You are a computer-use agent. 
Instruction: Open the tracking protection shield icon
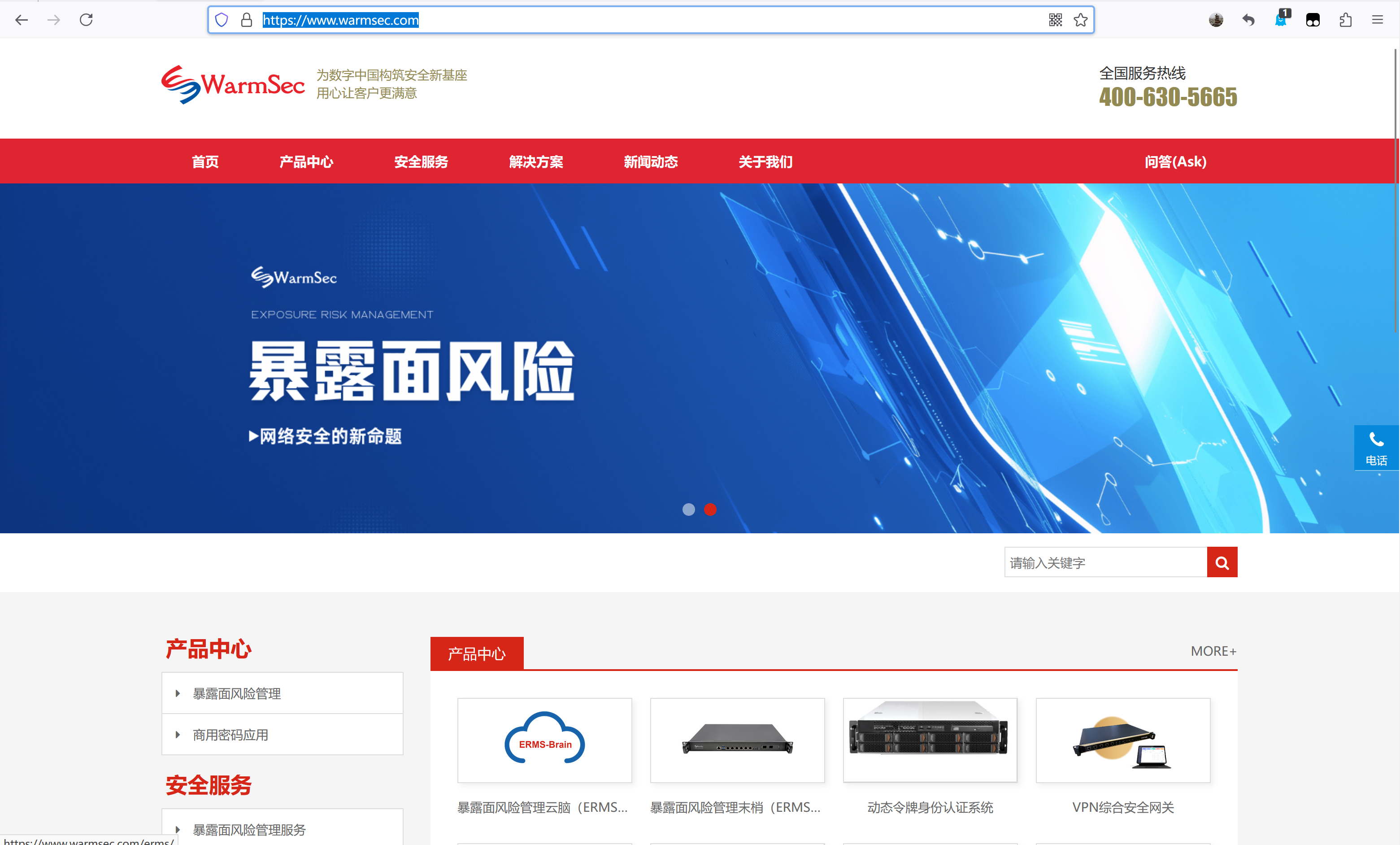(x=222, y=19)
